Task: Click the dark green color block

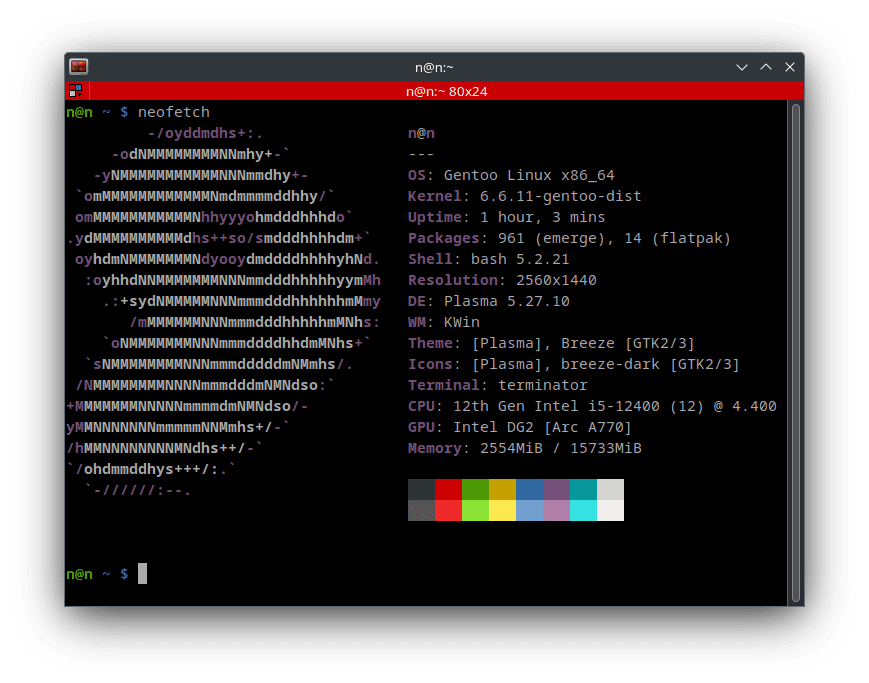Action: pos(476,490)
